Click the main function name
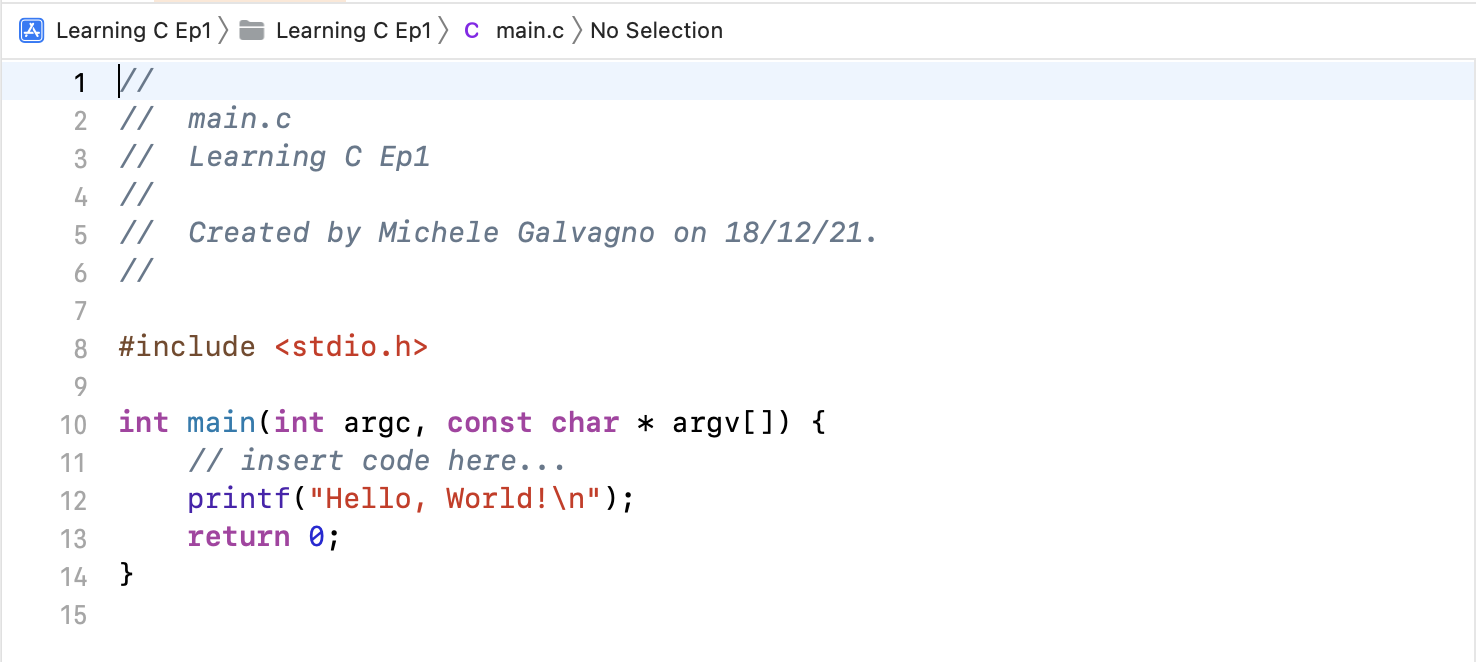This screenshot has width=1476, height=662. (x=221, y=423)
